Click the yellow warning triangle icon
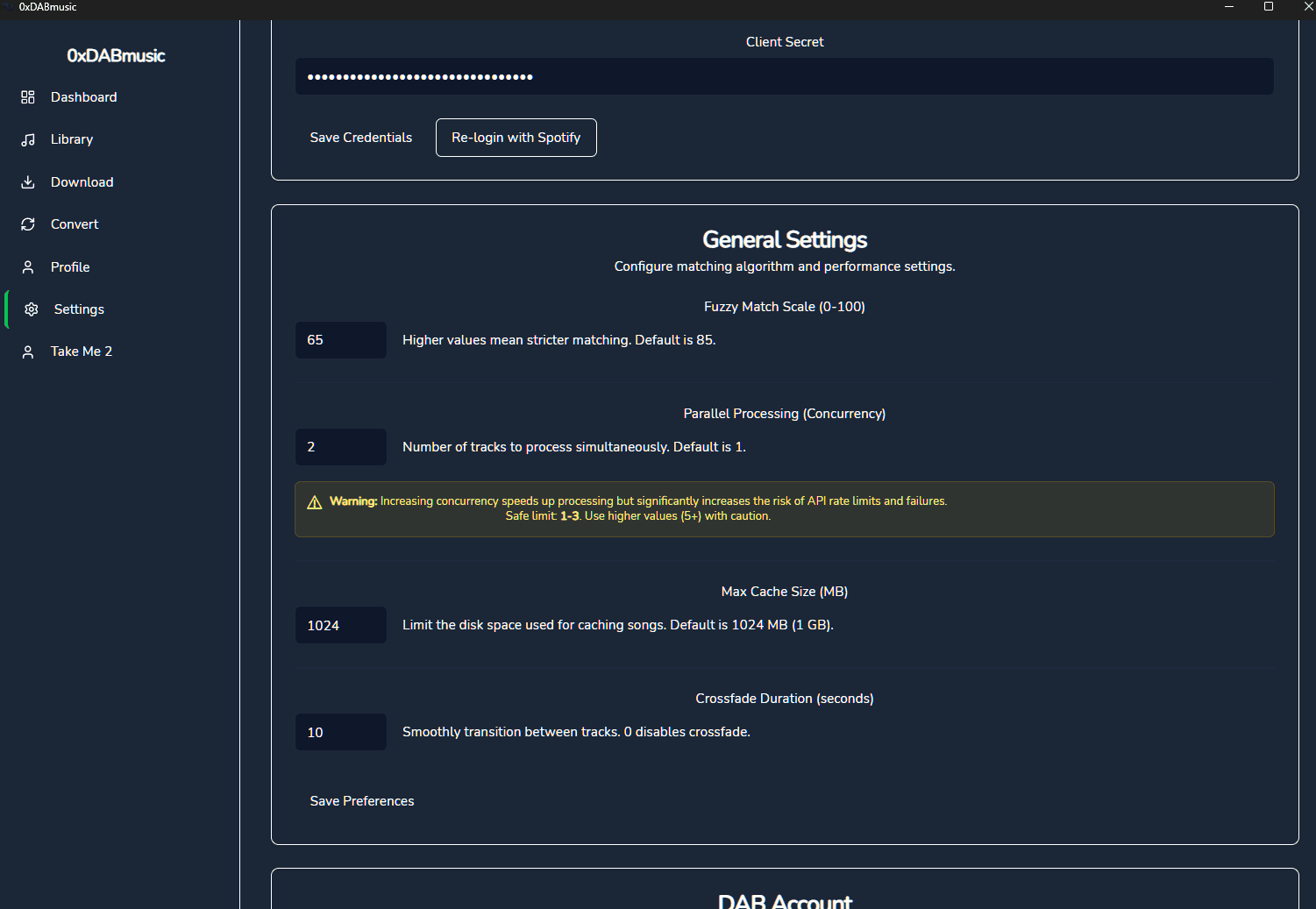This screenshot has height=909, width=1316. coord(315,502)
